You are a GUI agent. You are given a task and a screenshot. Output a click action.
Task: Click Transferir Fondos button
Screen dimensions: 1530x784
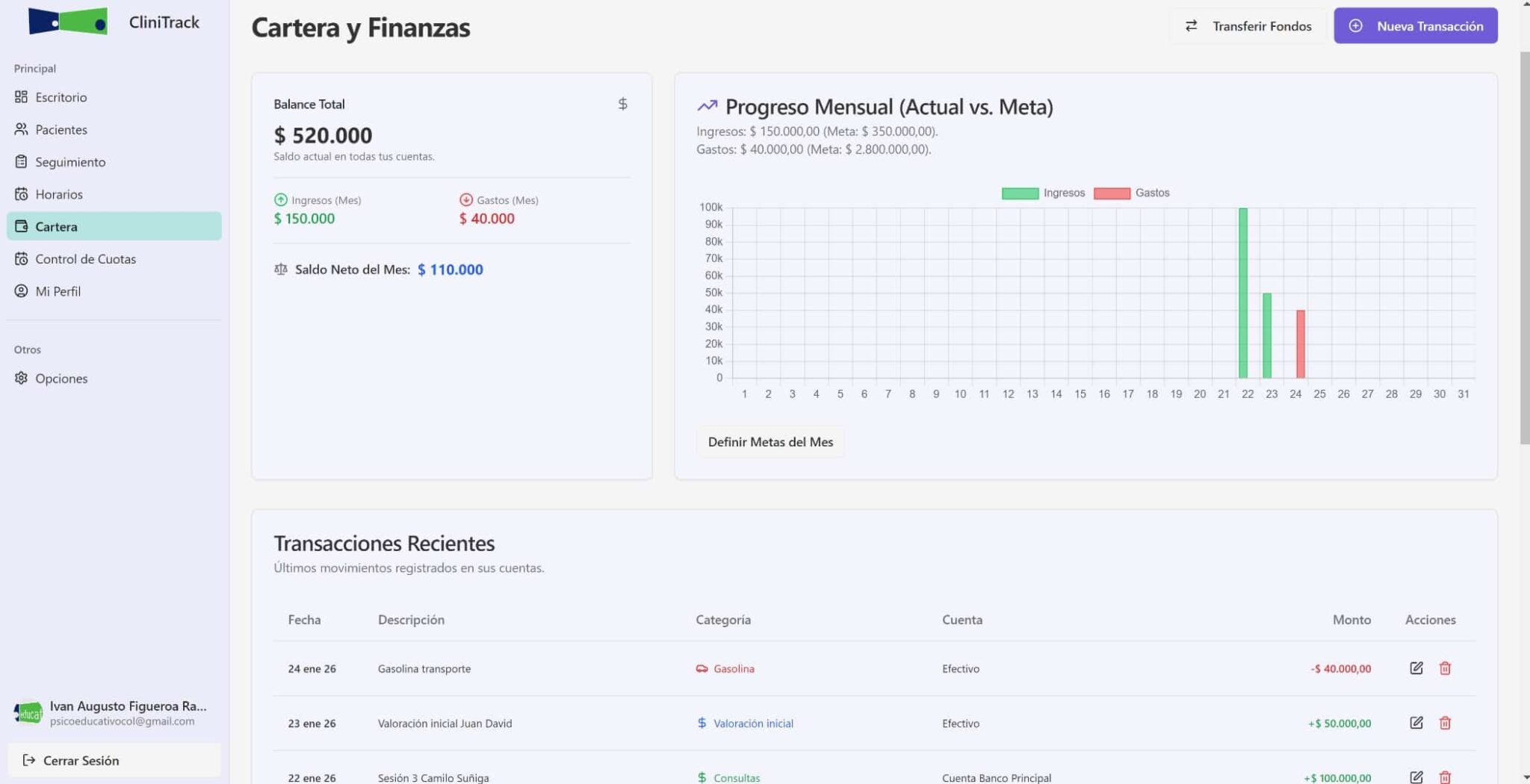(x=1248, y=26)
